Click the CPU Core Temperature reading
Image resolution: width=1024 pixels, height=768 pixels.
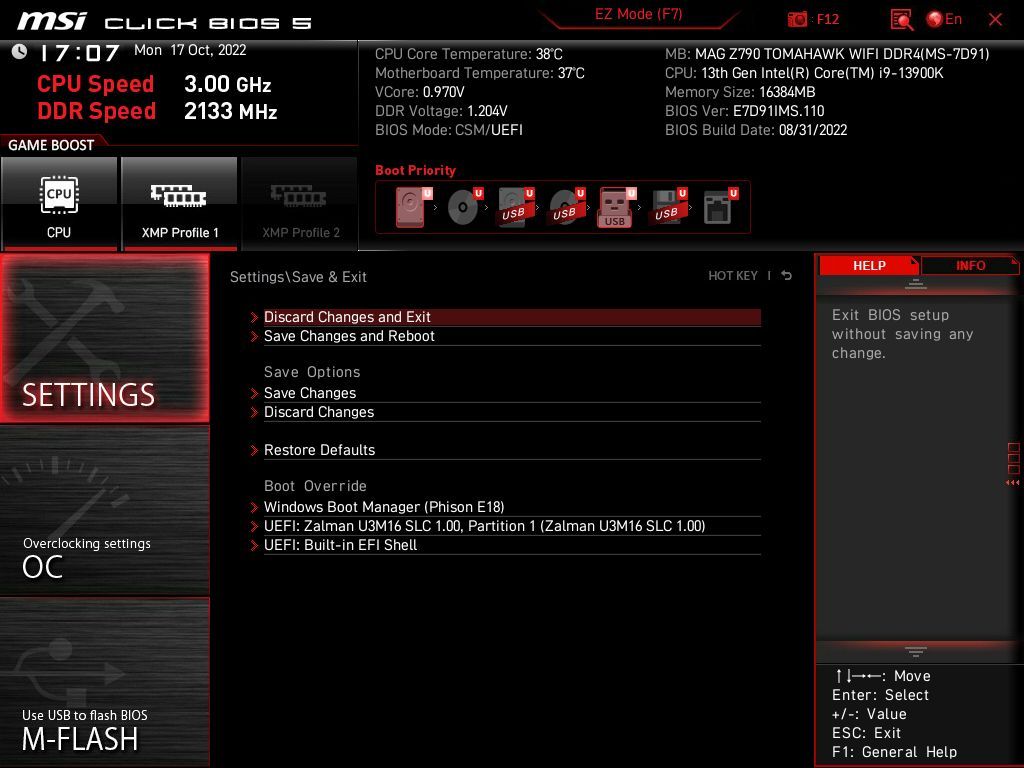click(468, 54)
